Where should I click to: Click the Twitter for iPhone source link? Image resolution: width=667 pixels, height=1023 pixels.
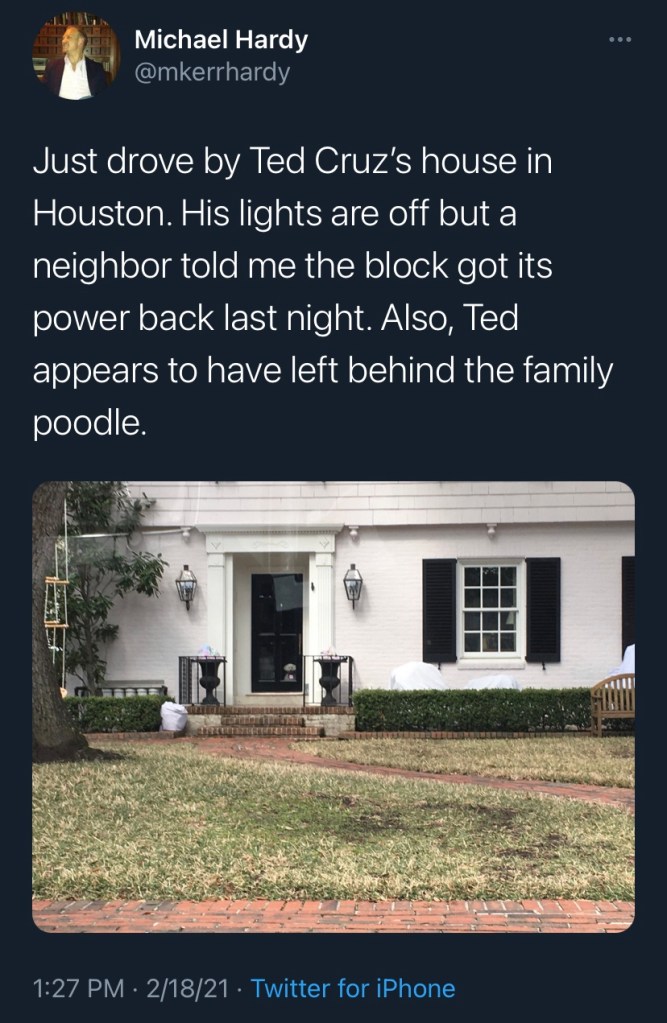(353, 989)
